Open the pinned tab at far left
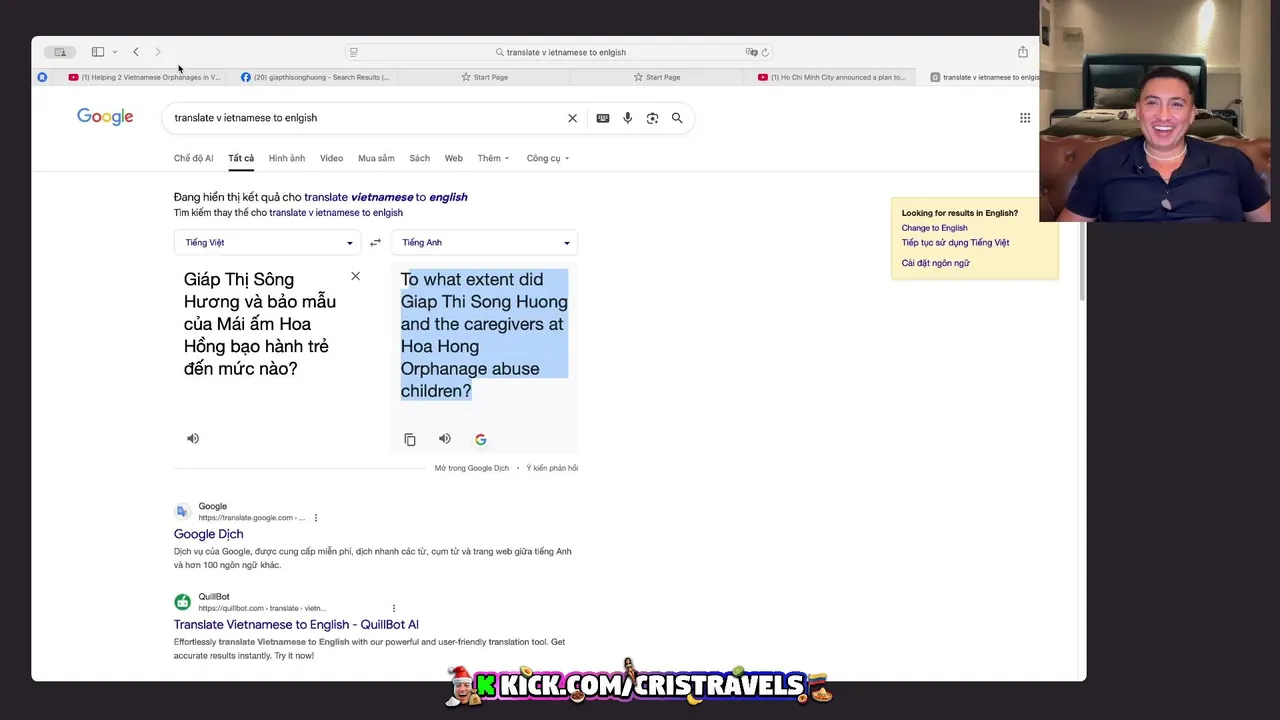The height and width of the screenshot is (720, 1280). [x=42, y=77]
